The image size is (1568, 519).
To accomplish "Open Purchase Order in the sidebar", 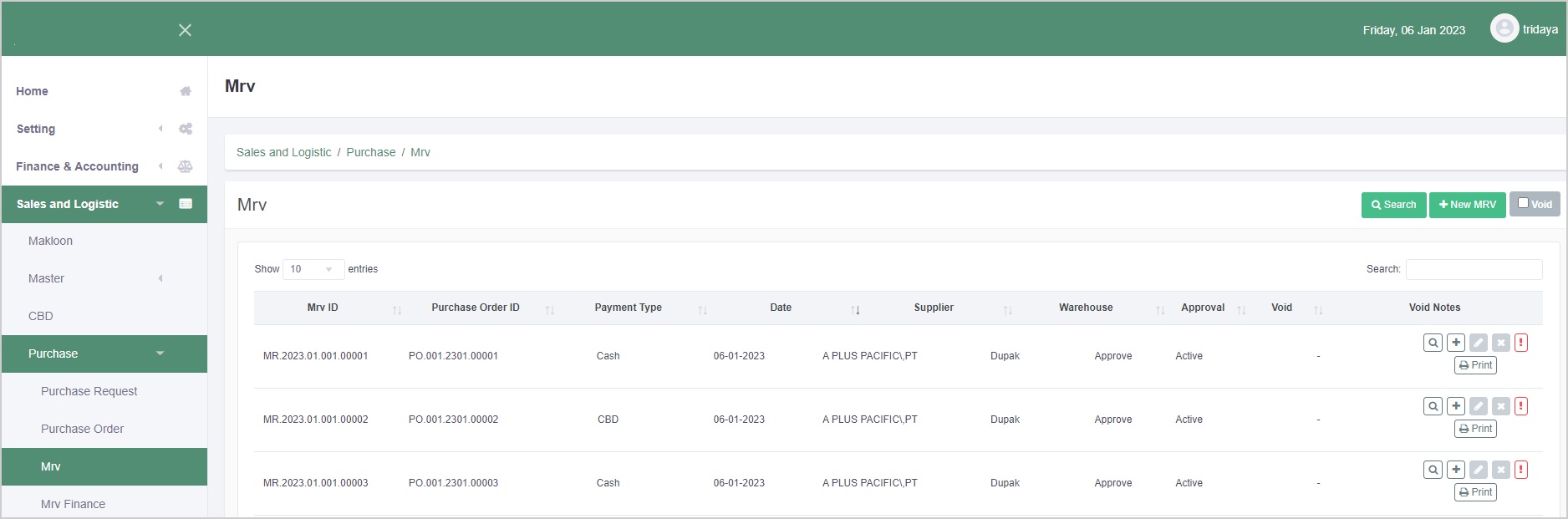I will tap(82, 429).
